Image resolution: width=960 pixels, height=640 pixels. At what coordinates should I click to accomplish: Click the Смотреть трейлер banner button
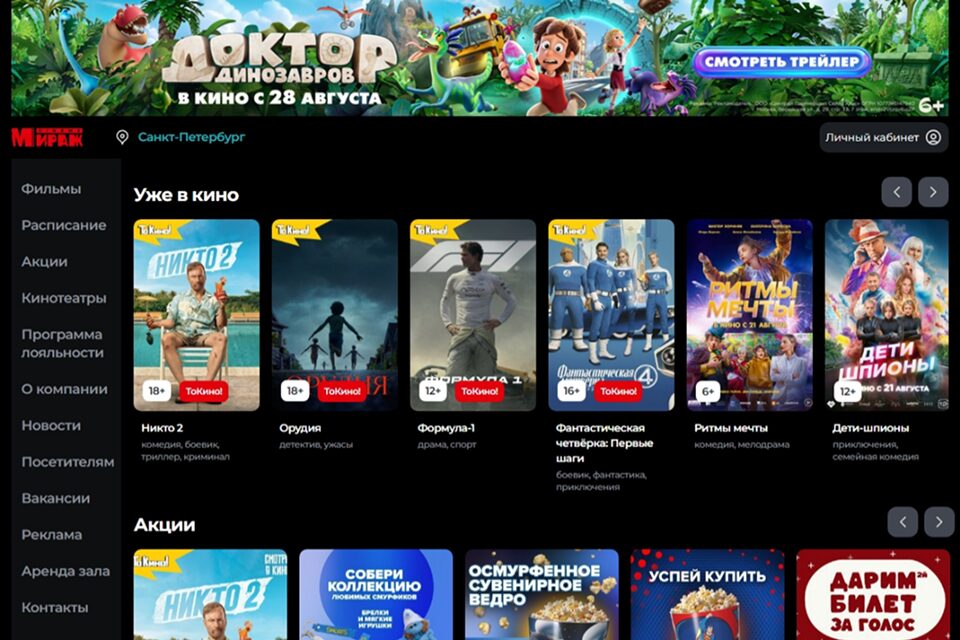782,62
